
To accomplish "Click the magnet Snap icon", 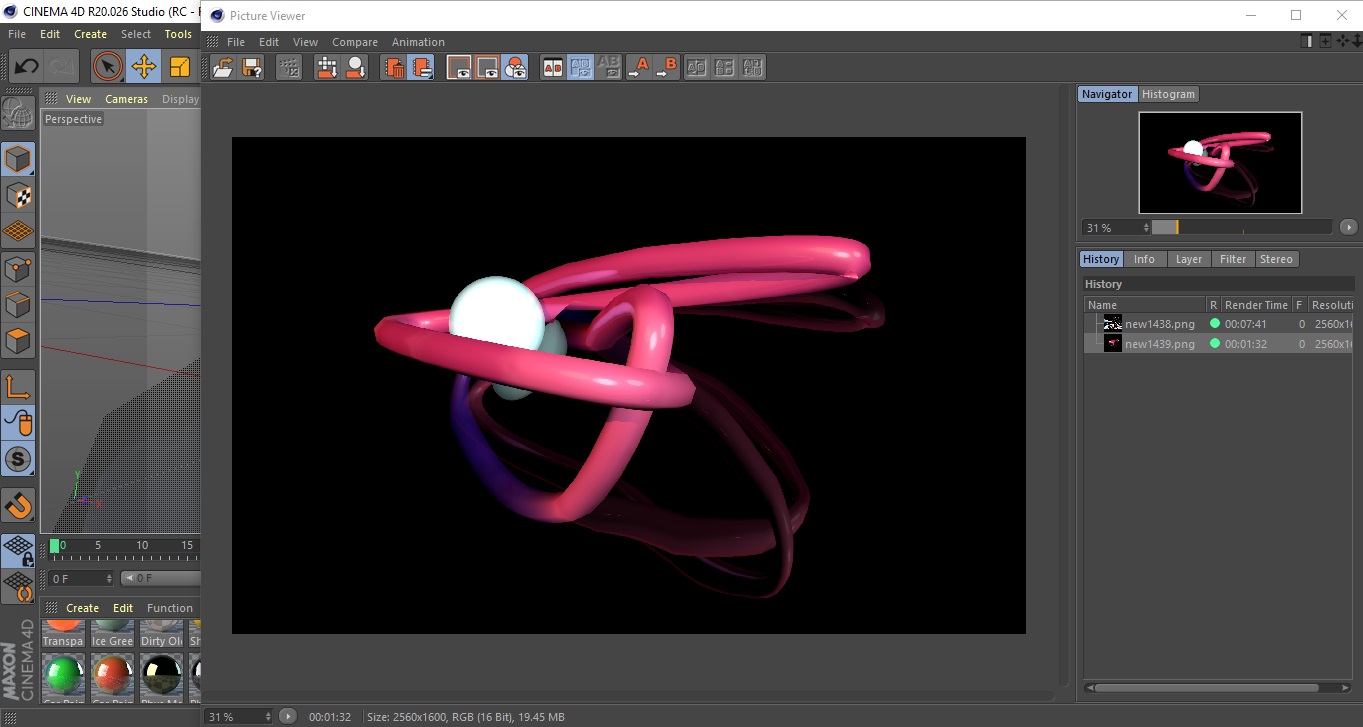I will 18,505.
